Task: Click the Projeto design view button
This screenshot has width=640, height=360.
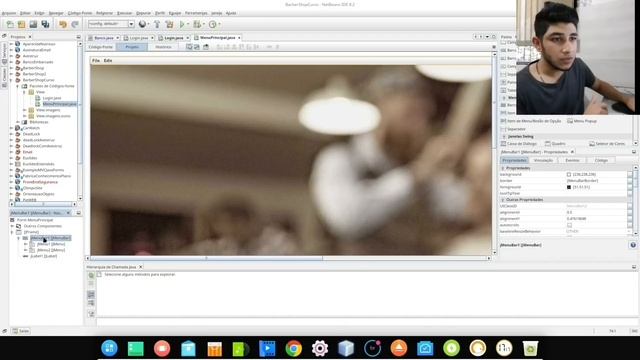Action: [x=132, y=47]
